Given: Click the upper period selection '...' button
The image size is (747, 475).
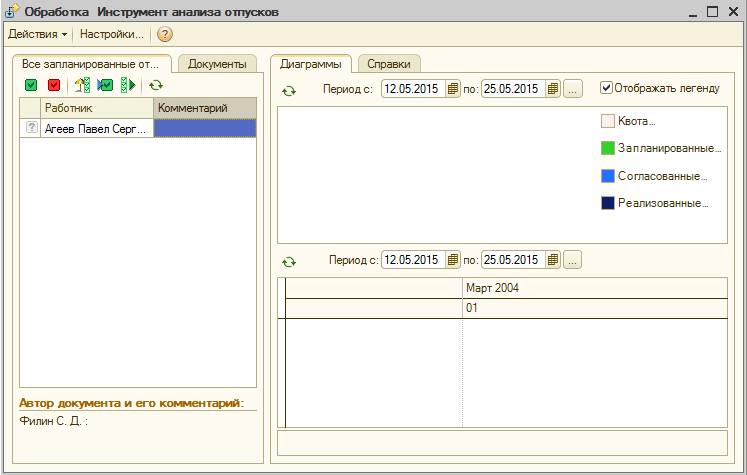Looking at the screenshot, I should click(573, 89).
